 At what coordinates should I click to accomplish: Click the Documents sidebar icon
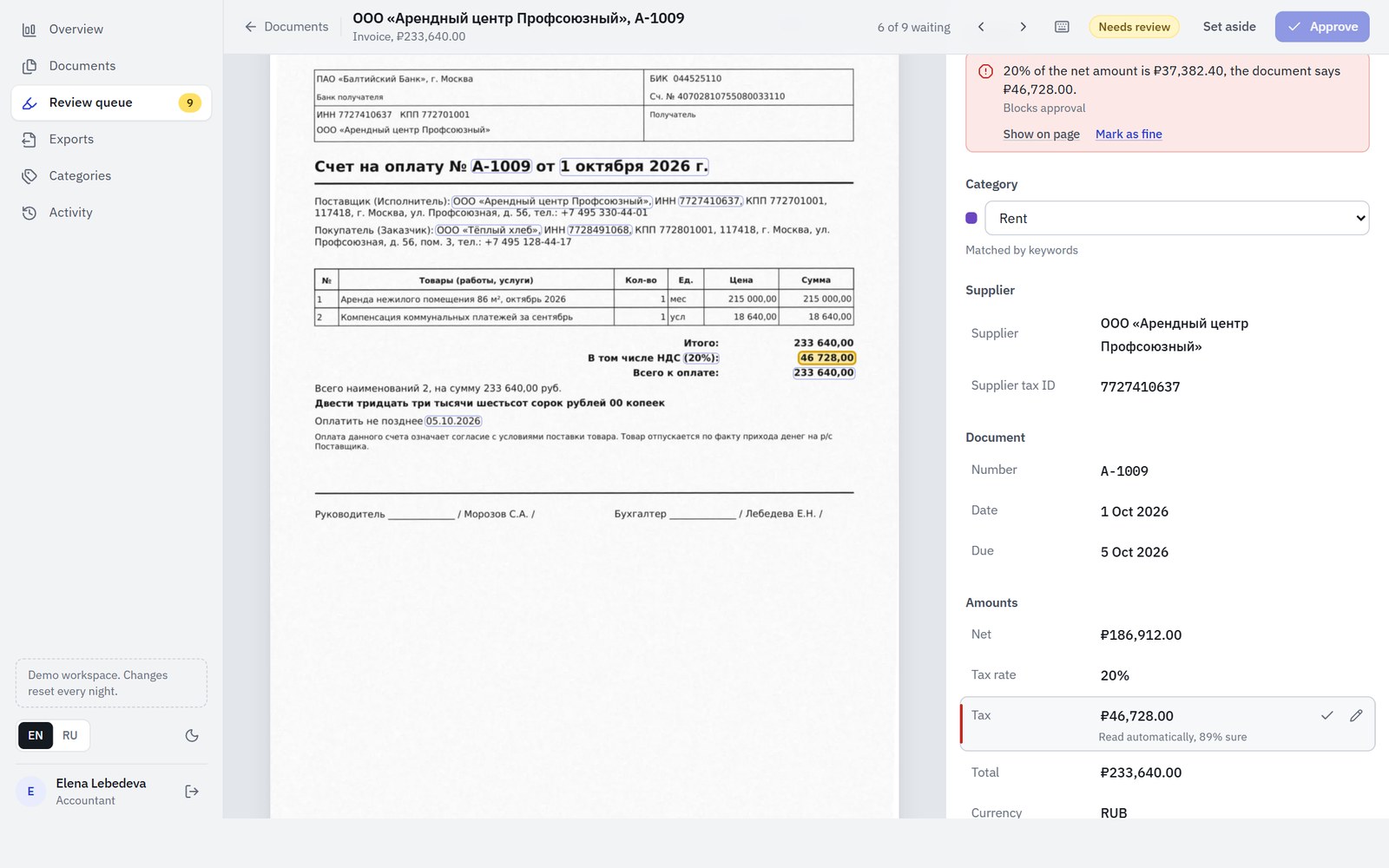30,66
